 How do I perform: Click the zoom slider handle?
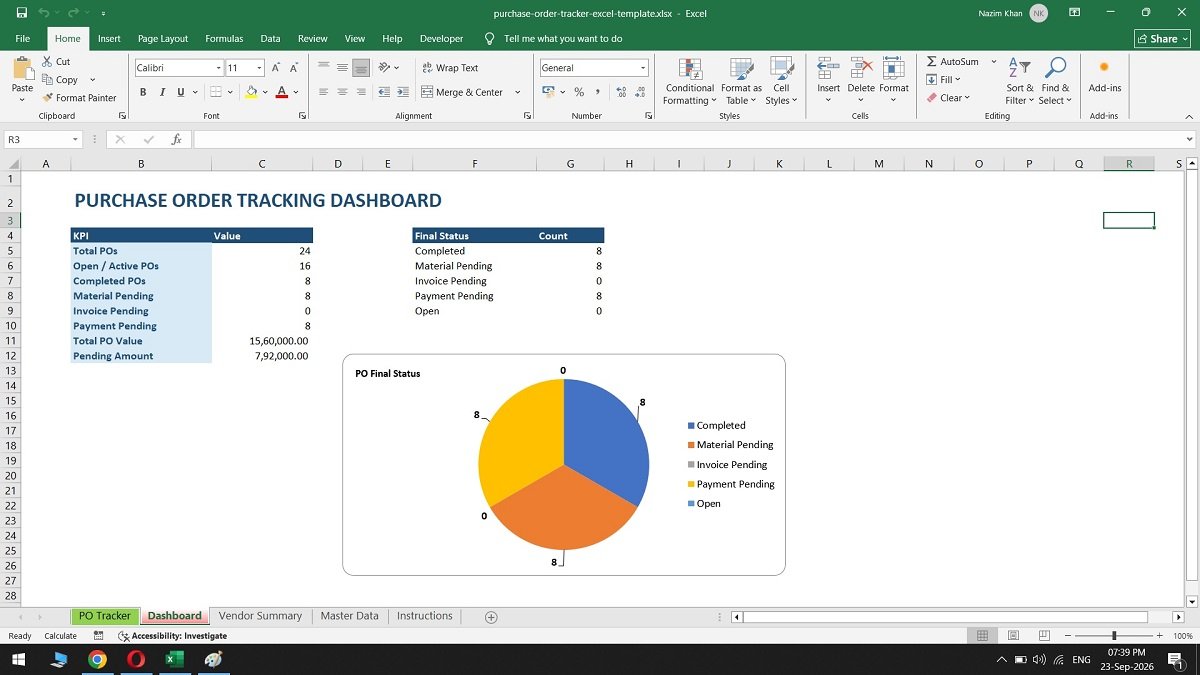[1114, 636]
